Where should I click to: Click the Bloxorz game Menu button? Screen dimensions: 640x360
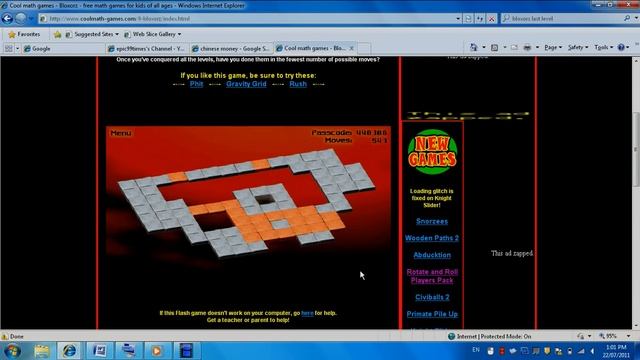[x=121, y=133]
